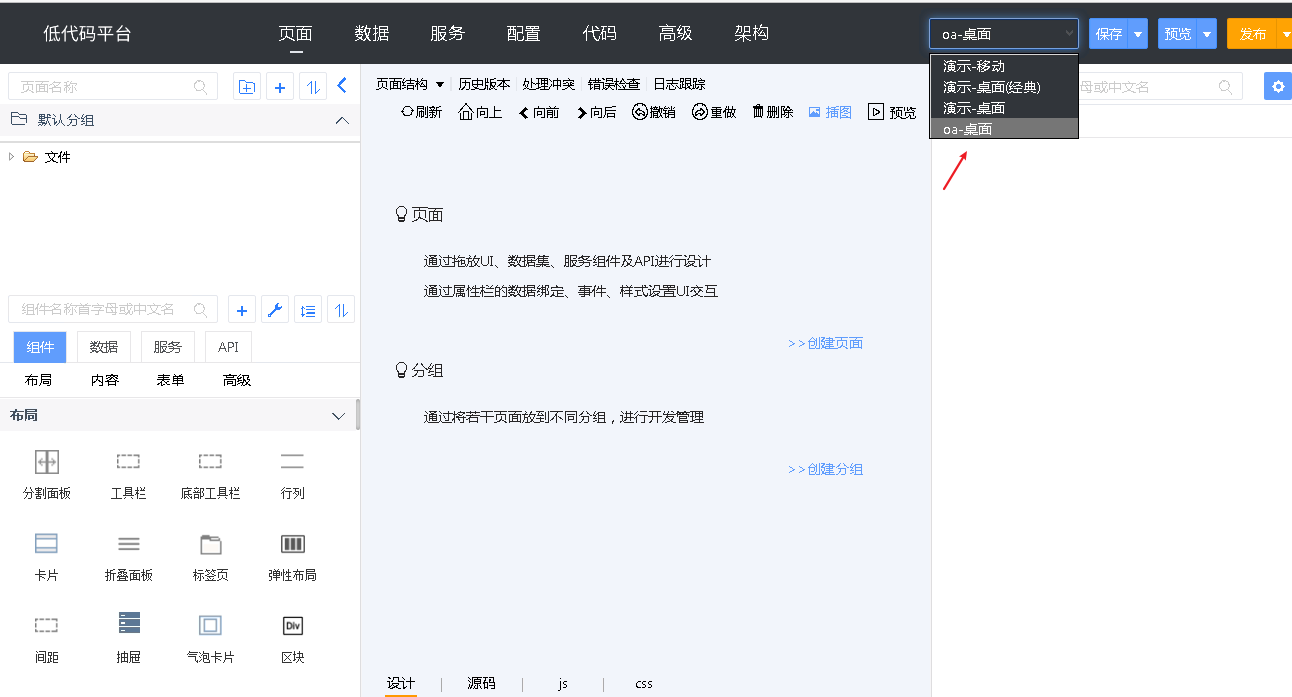Switch to the API tab
1292x697 pixels.
click(x=228, y=347)
